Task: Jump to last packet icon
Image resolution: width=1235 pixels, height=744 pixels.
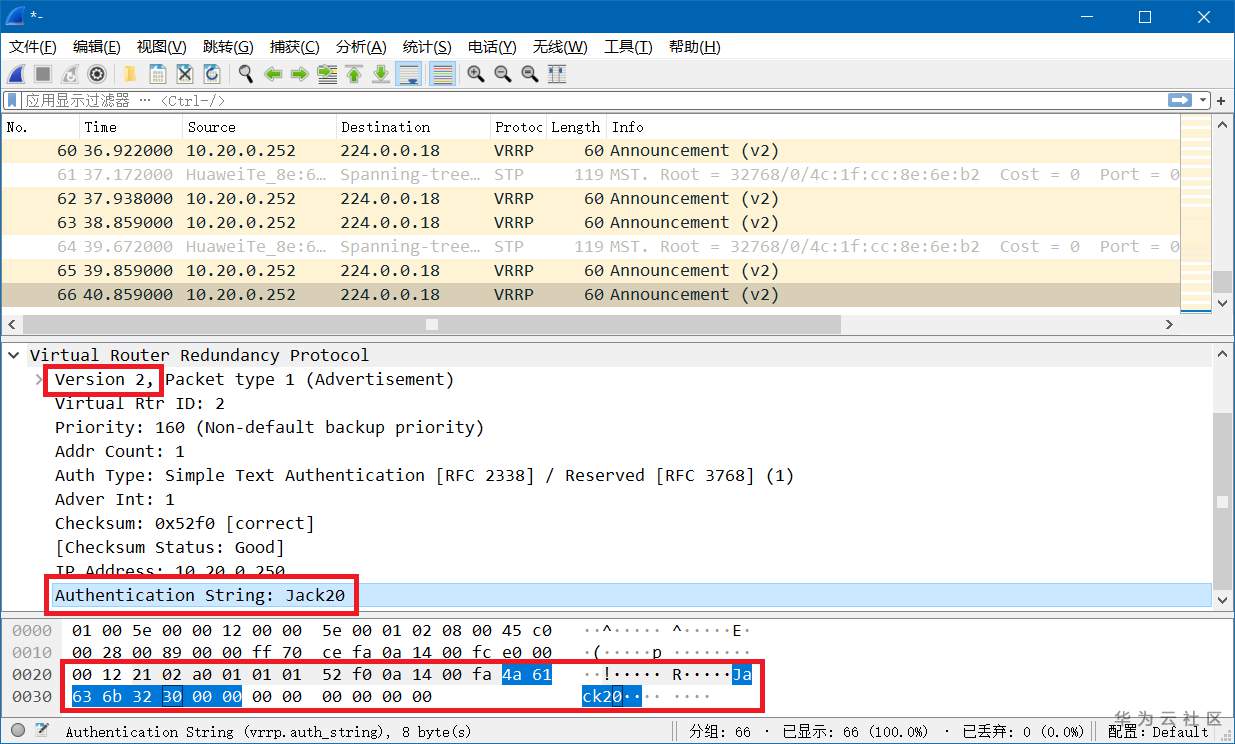Action: coord(380,74)
